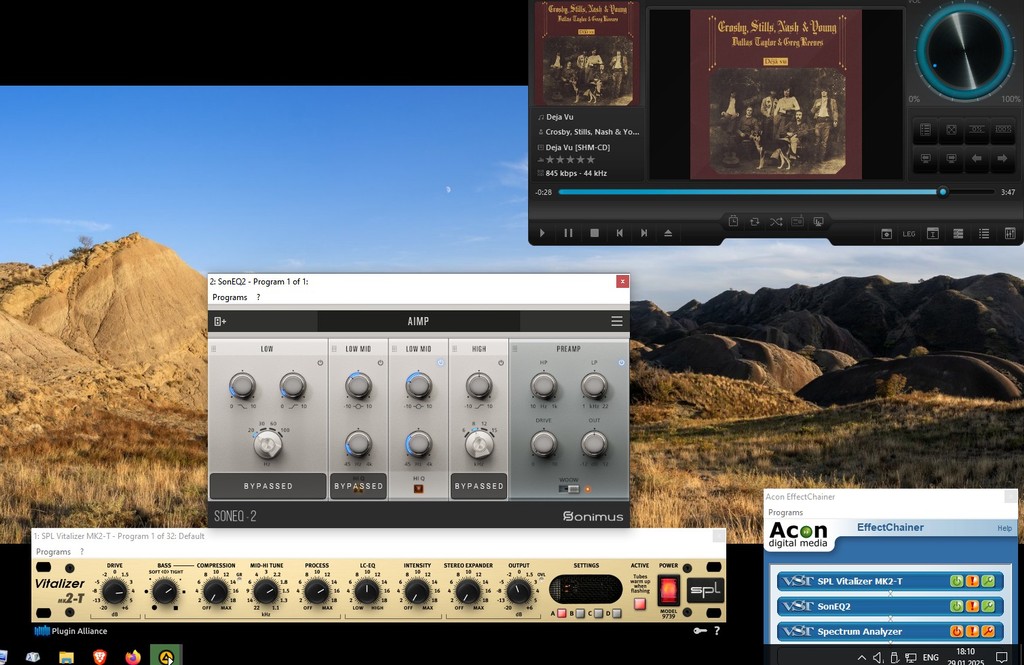Open the Programs menu in the SonEQ2 window
The image size is (1024, 665).
[x=230, y=297]
